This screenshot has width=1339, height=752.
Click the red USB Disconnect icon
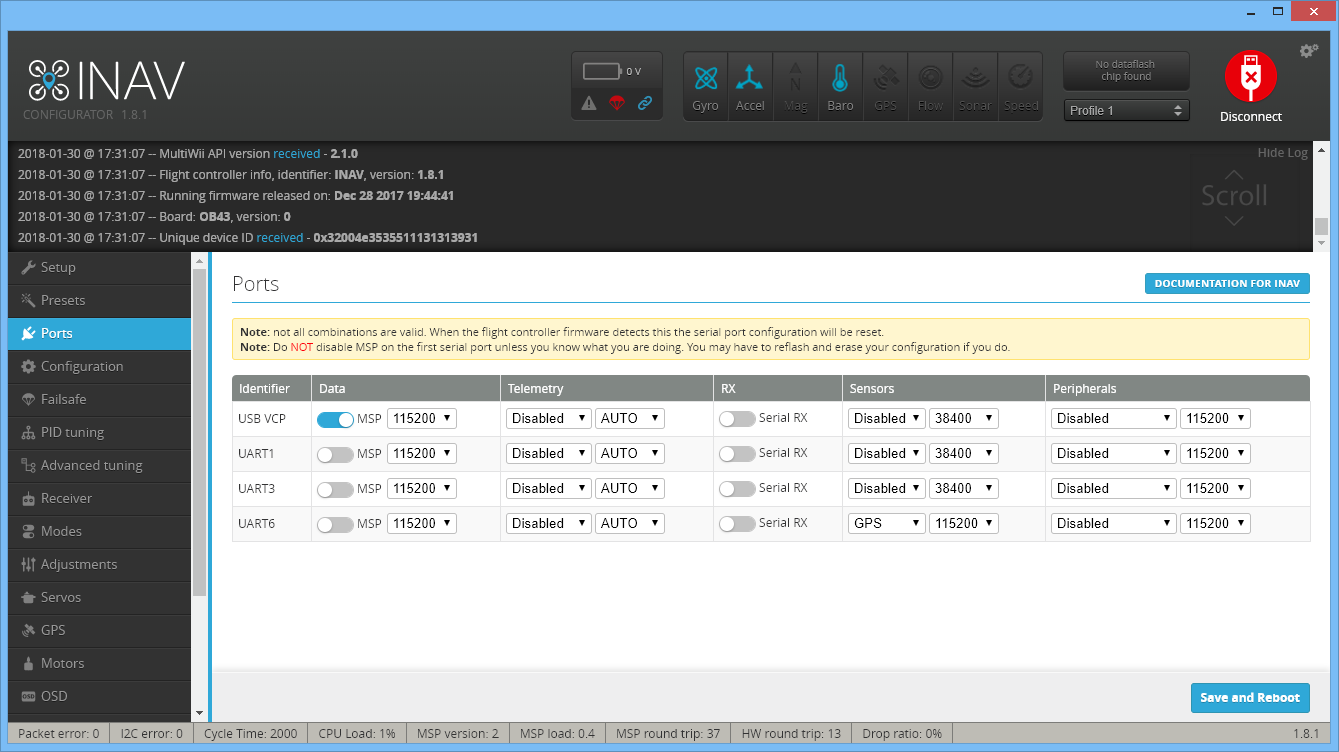(x=1250, y=76)
